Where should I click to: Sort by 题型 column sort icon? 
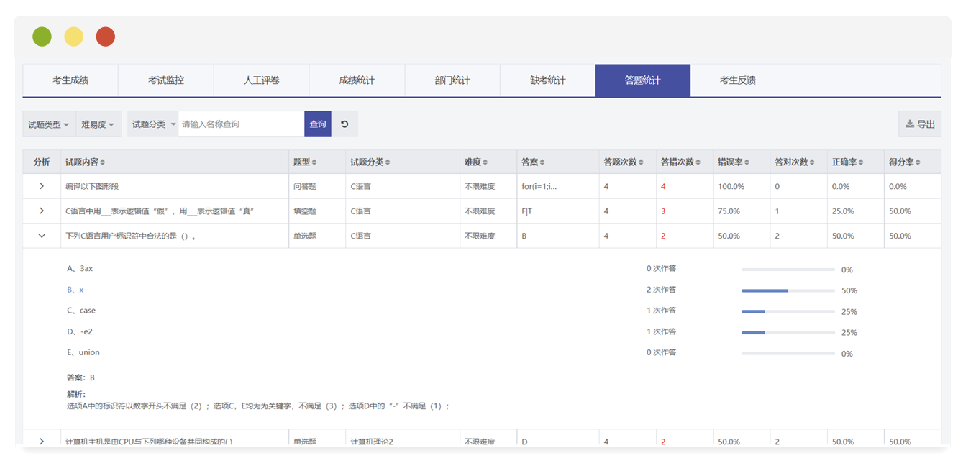(315, 162)
